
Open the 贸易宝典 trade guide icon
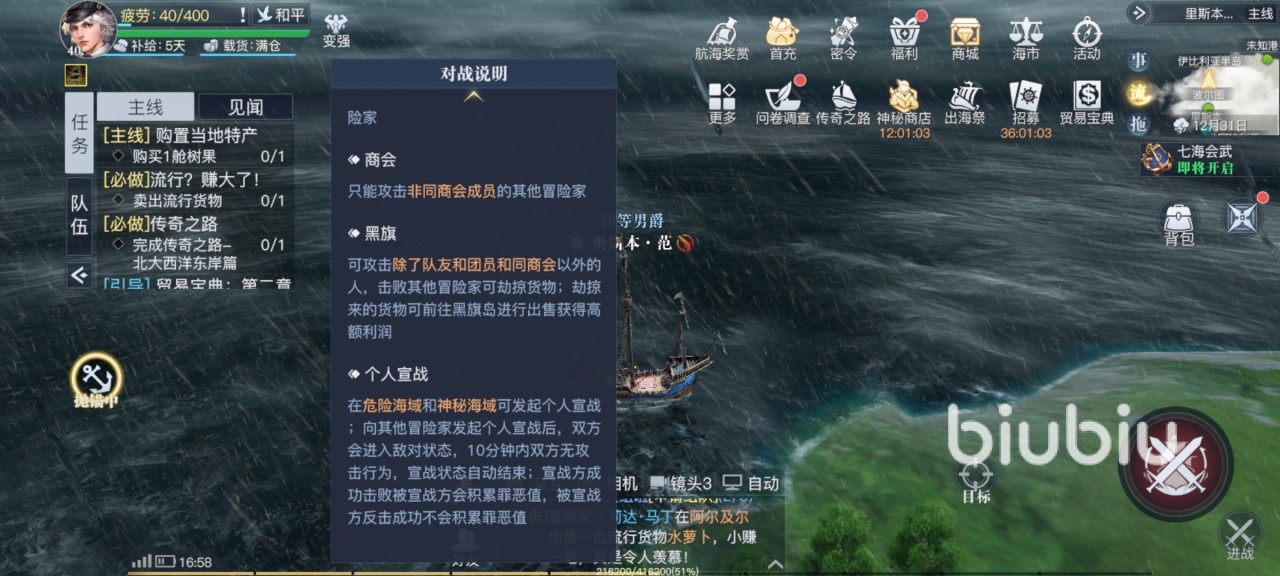pyautogui.click(x=1087, y=103)
